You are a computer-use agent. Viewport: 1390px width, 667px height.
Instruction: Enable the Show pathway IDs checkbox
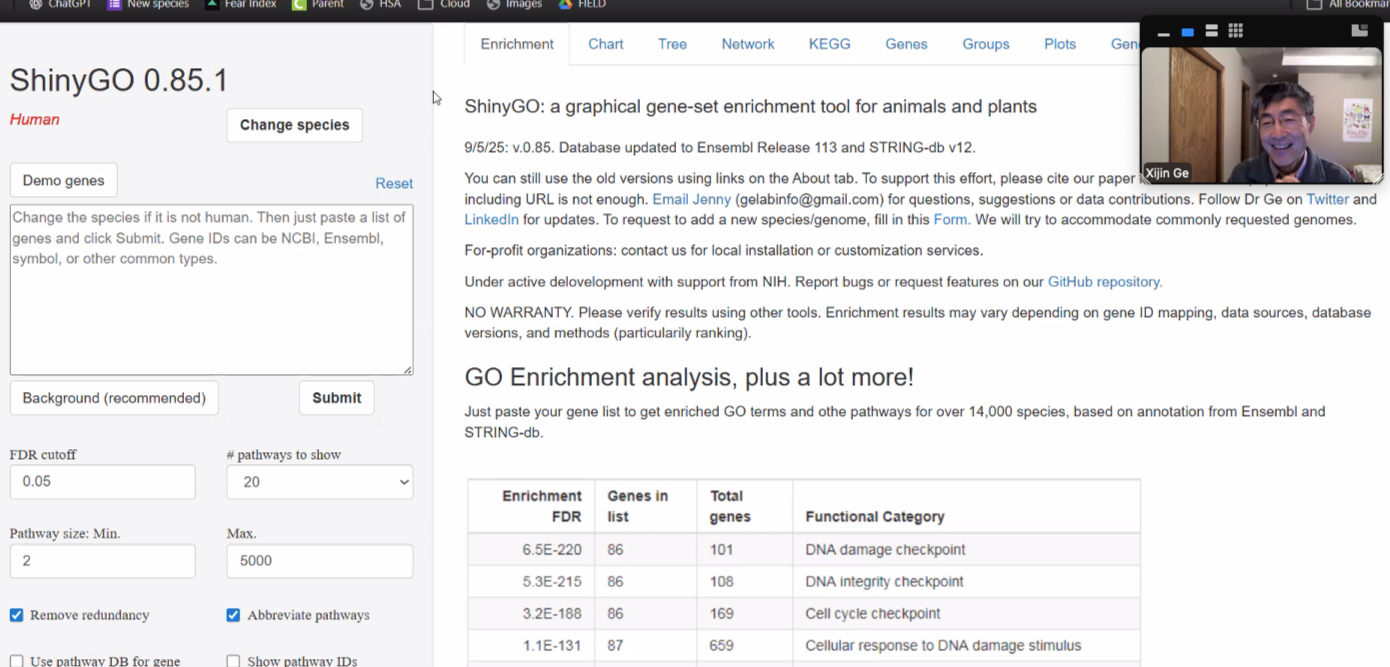click(233, 661)
